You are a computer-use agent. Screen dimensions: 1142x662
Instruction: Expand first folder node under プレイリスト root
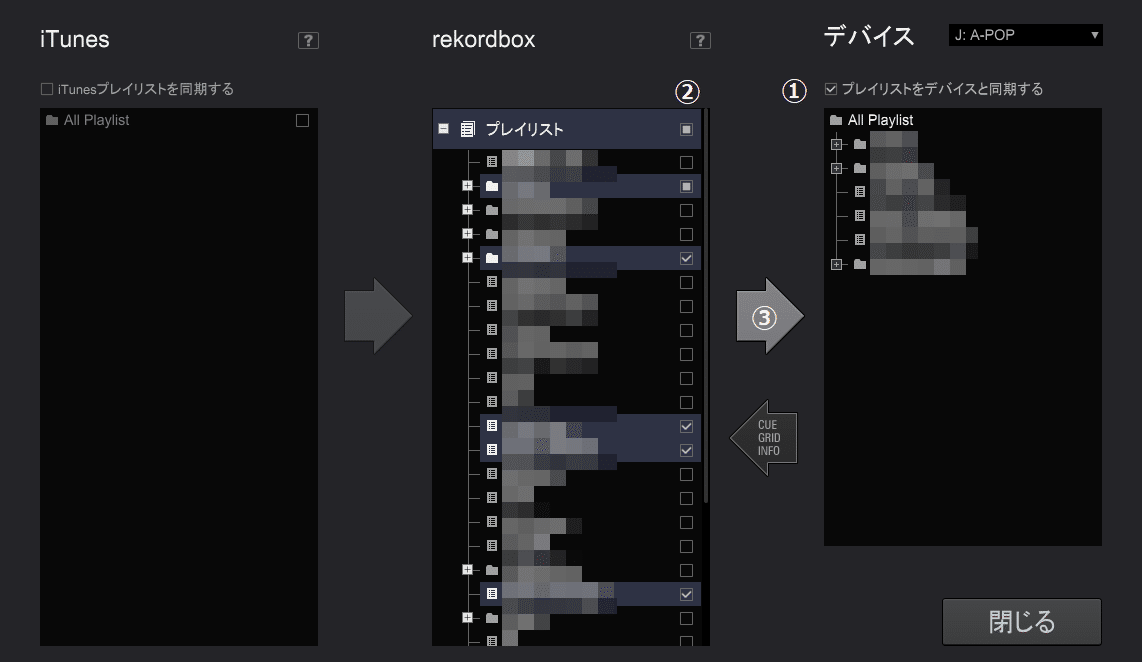pos(468,186)
